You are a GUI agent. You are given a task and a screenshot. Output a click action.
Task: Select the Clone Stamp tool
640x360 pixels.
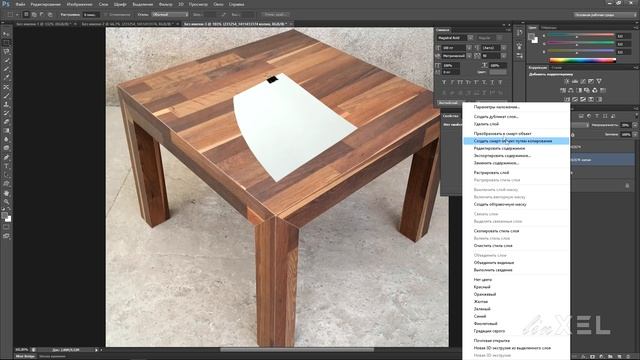[x=6, y=104]
